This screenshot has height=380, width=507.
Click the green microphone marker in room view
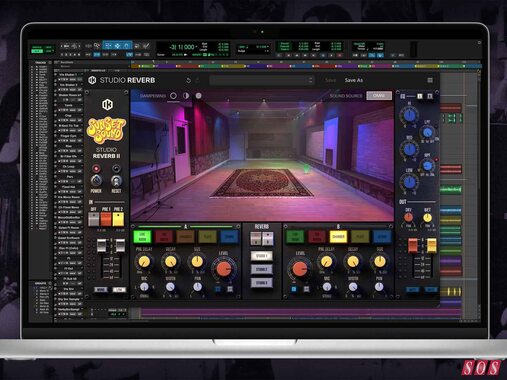point(306,168)
